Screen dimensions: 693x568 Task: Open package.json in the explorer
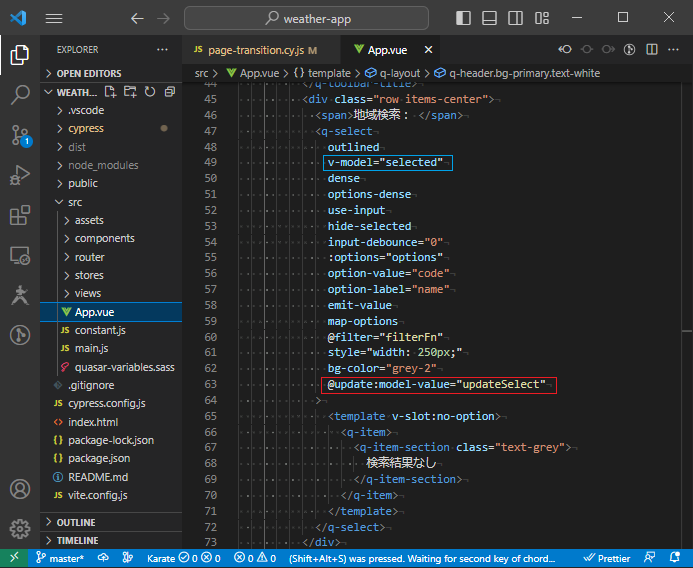pyautogui.click(x=110, y=458)
